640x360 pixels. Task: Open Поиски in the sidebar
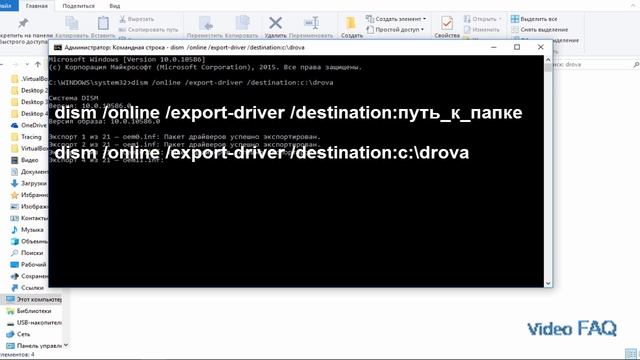[27, 253]
